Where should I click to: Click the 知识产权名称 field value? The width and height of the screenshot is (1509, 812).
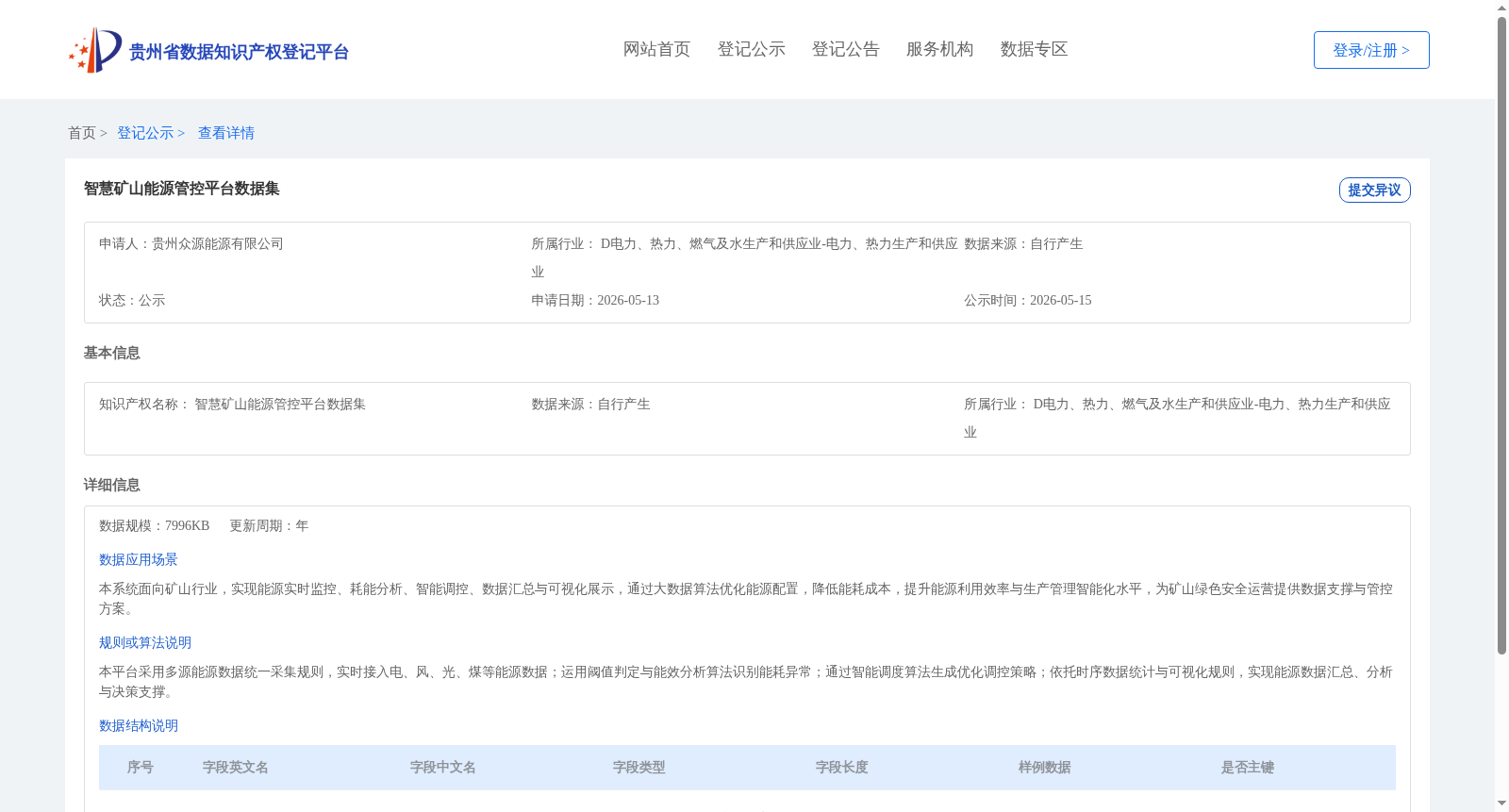[x=280, y=404]
